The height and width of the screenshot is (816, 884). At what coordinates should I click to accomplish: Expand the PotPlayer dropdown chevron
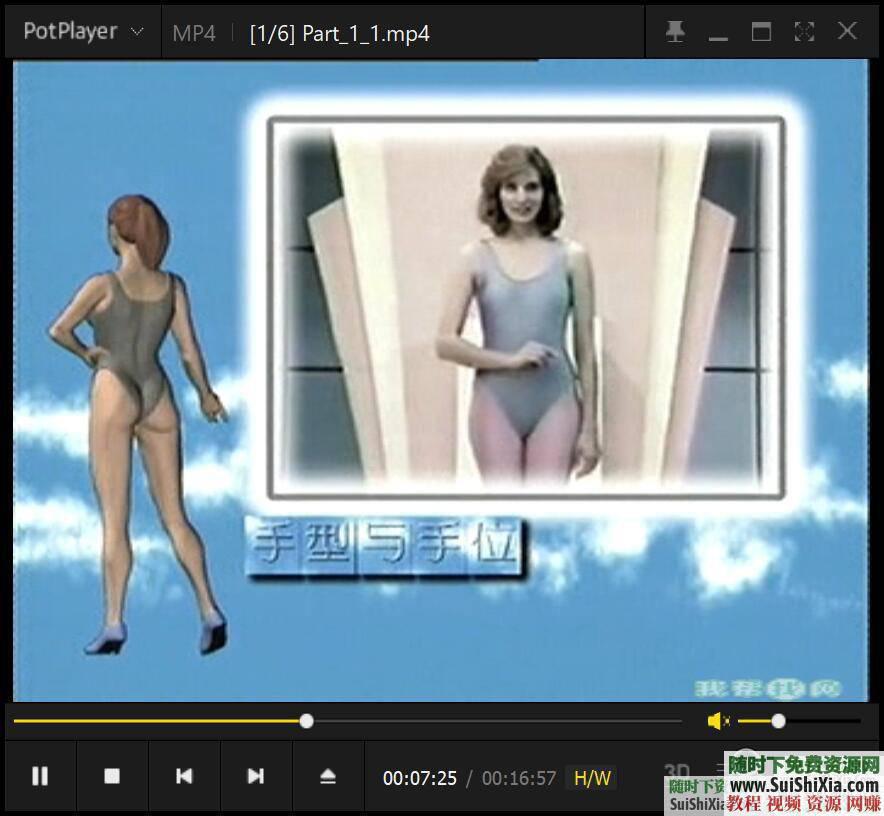135,31
